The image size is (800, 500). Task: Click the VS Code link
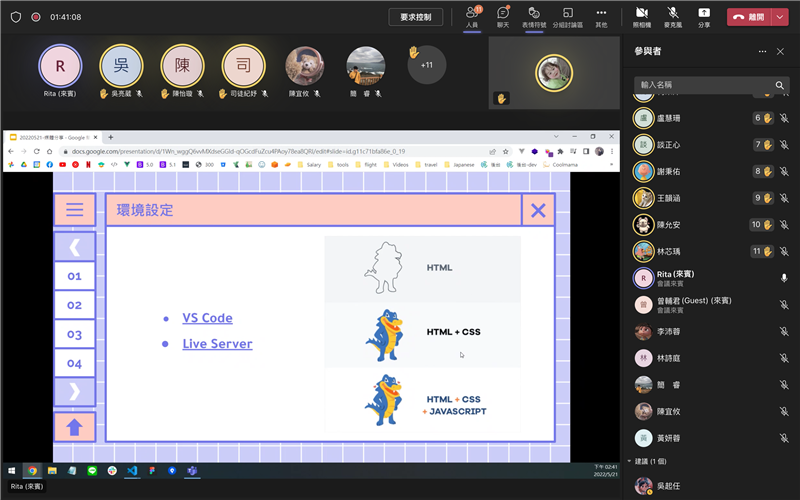point(207,318)
